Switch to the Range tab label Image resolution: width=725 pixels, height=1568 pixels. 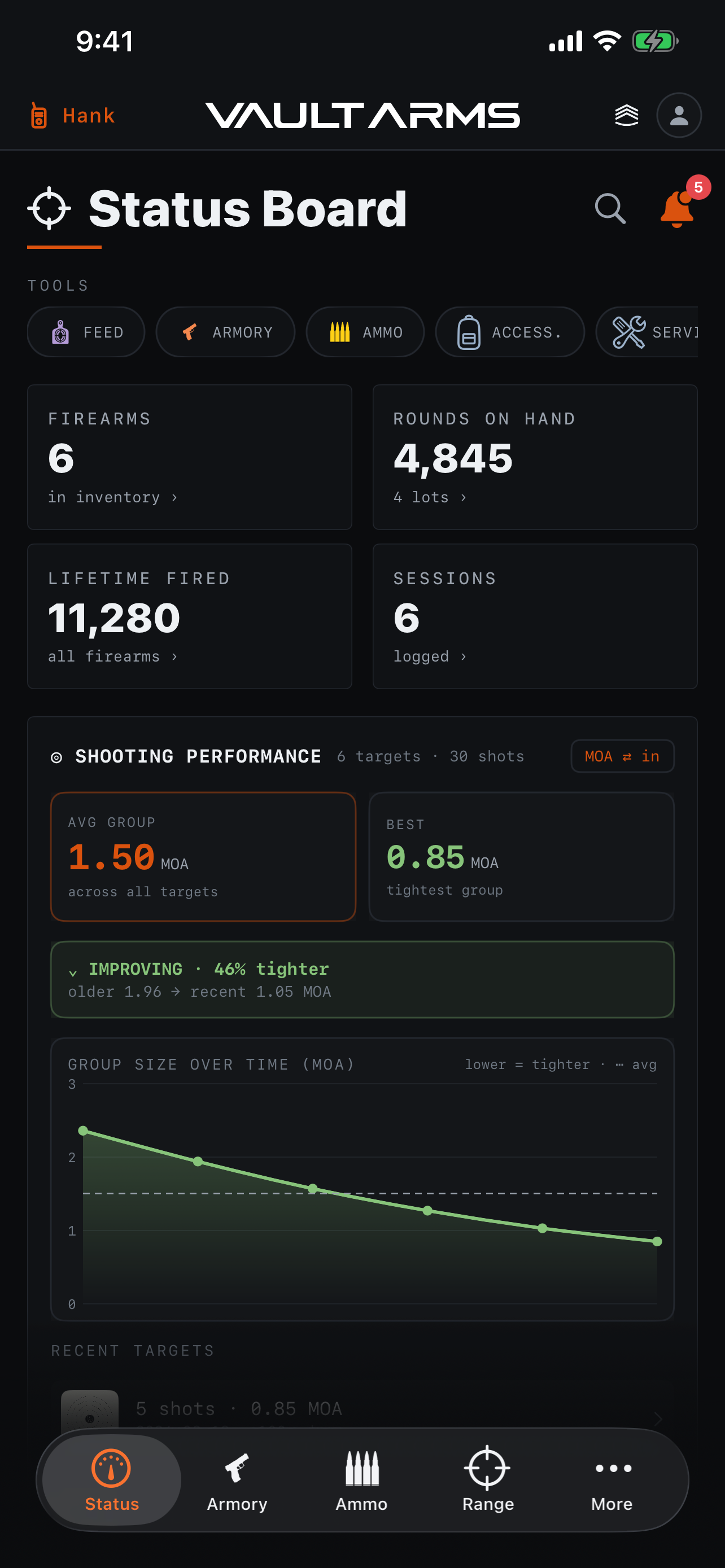click(x=488, y=1504)
